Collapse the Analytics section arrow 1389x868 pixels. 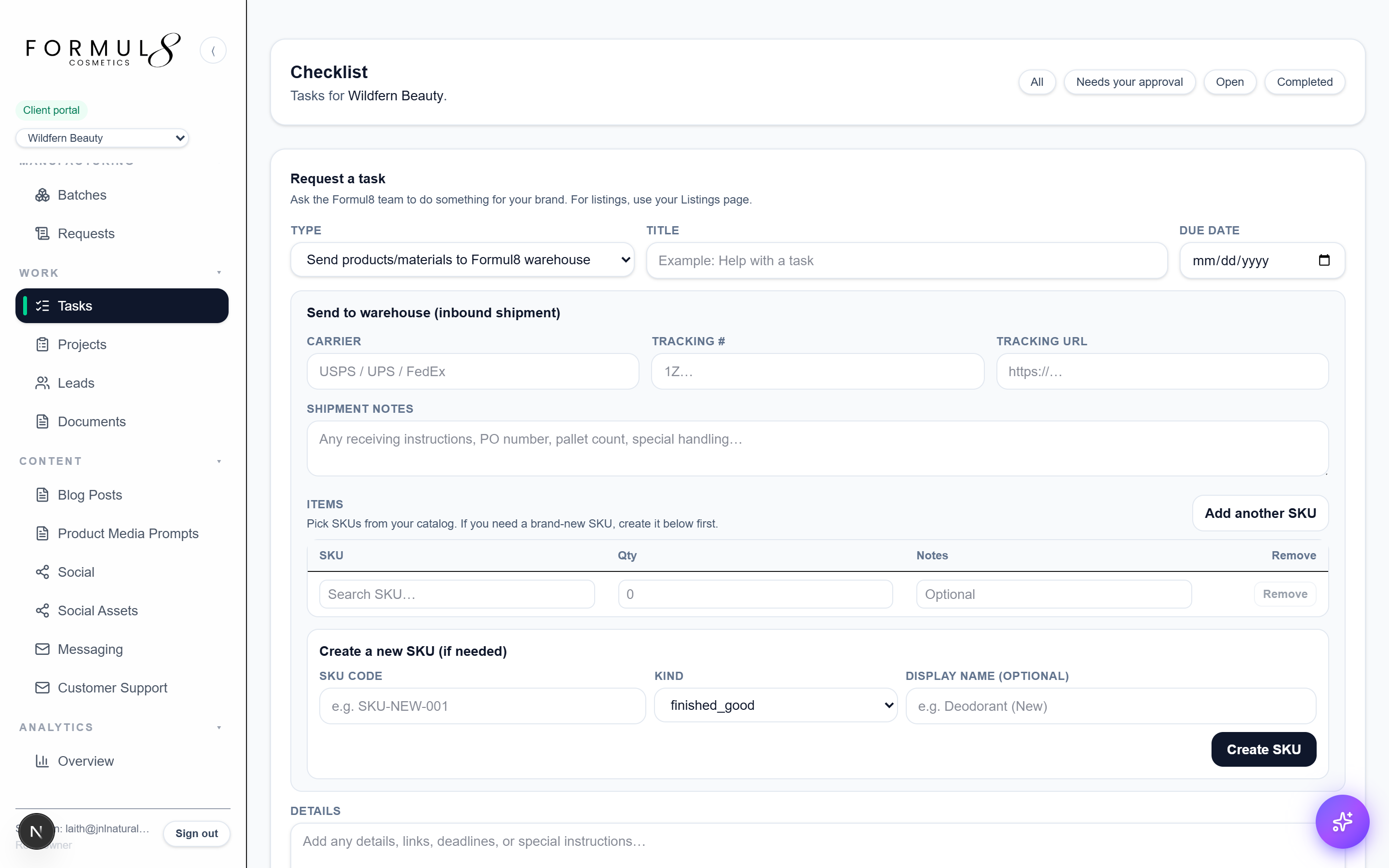click(x=219, y=727)
